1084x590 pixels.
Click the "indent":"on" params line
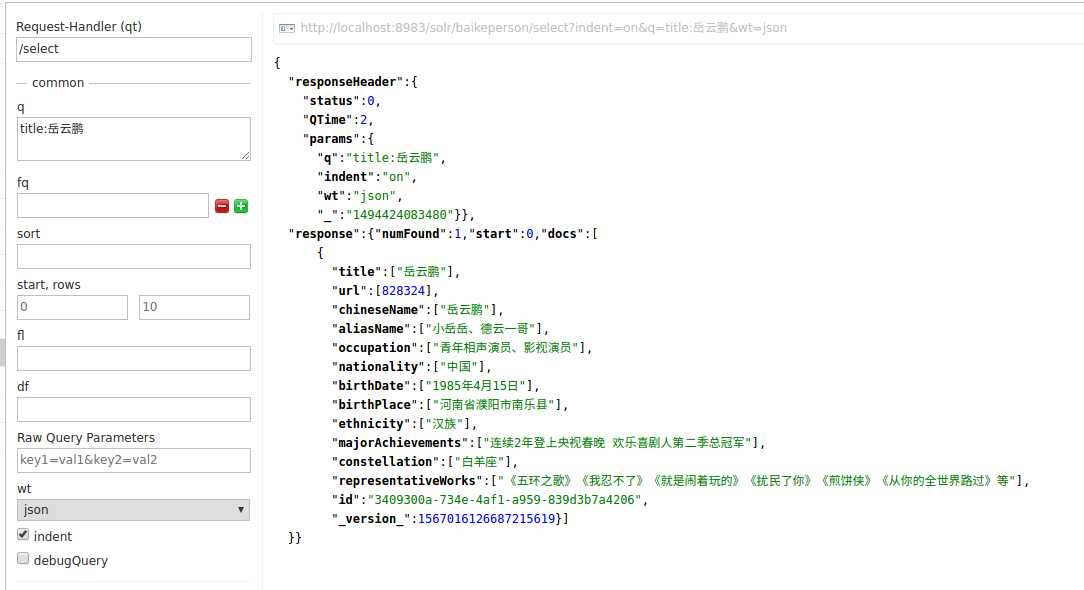pos(367,177)
